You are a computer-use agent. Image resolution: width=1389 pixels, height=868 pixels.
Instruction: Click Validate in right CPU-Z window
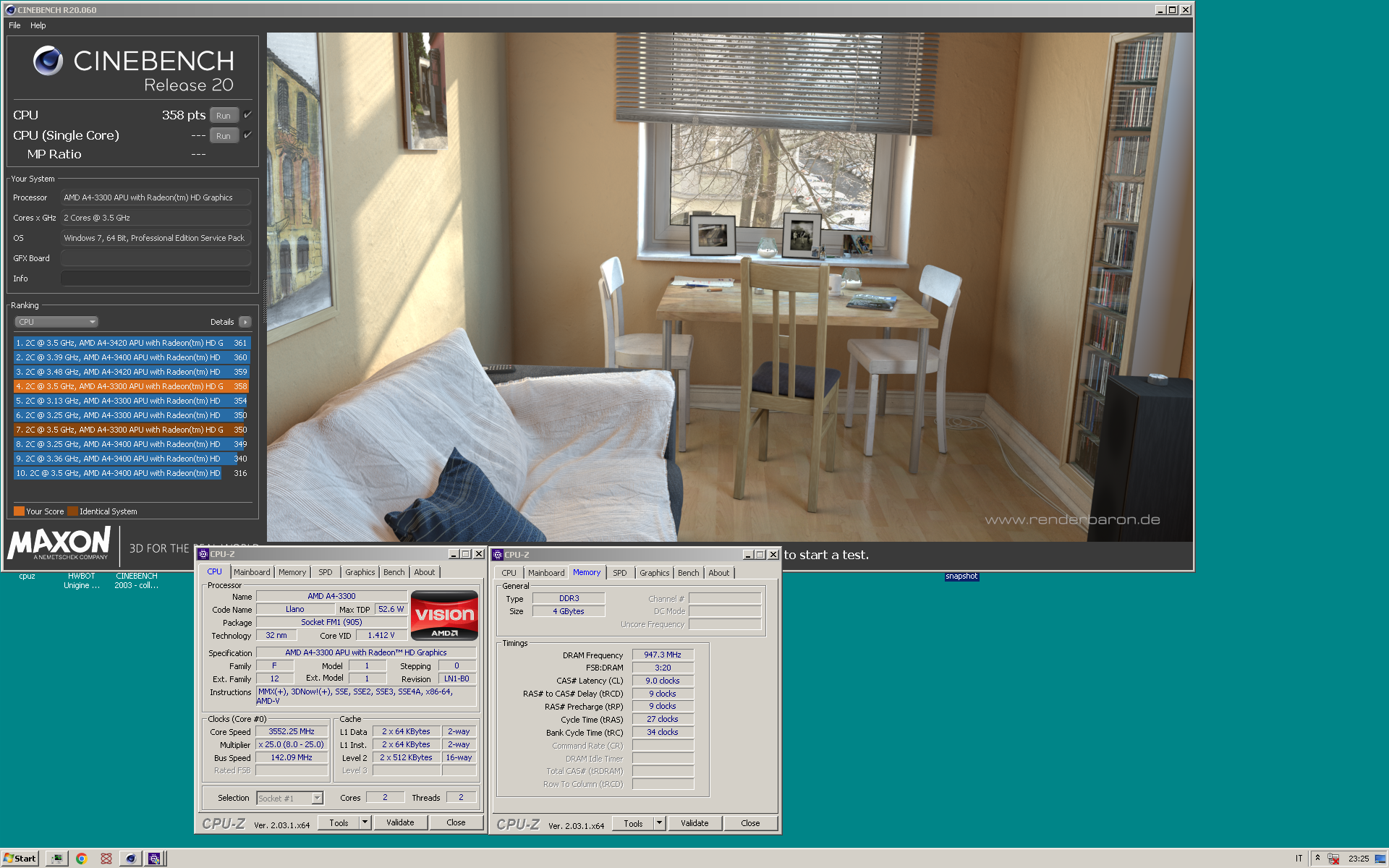[694, 823]
